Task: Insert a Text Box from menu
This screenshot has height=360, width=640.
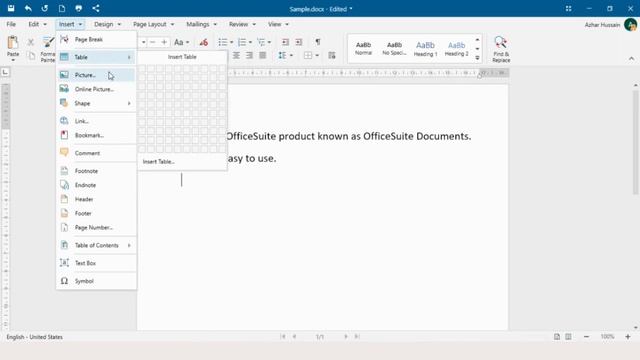Action: click(96, 263)
